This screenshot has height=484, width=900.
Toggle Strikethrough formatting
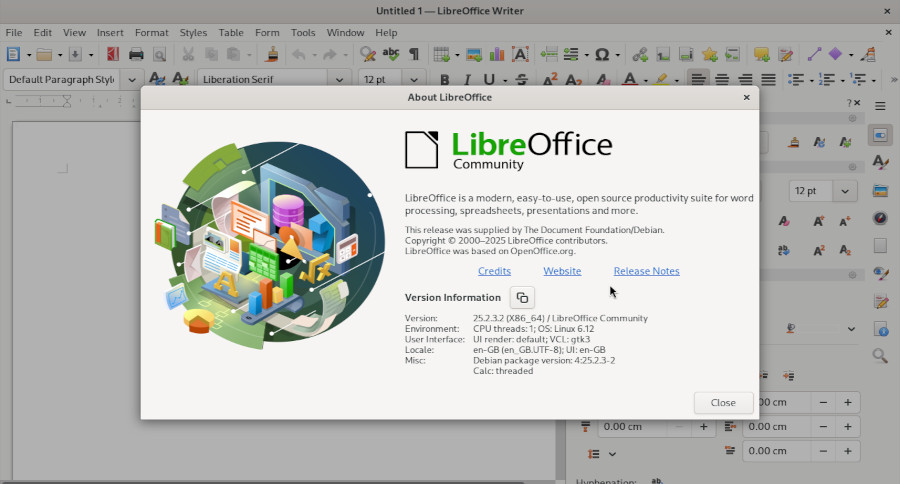(x=521, y=79)
